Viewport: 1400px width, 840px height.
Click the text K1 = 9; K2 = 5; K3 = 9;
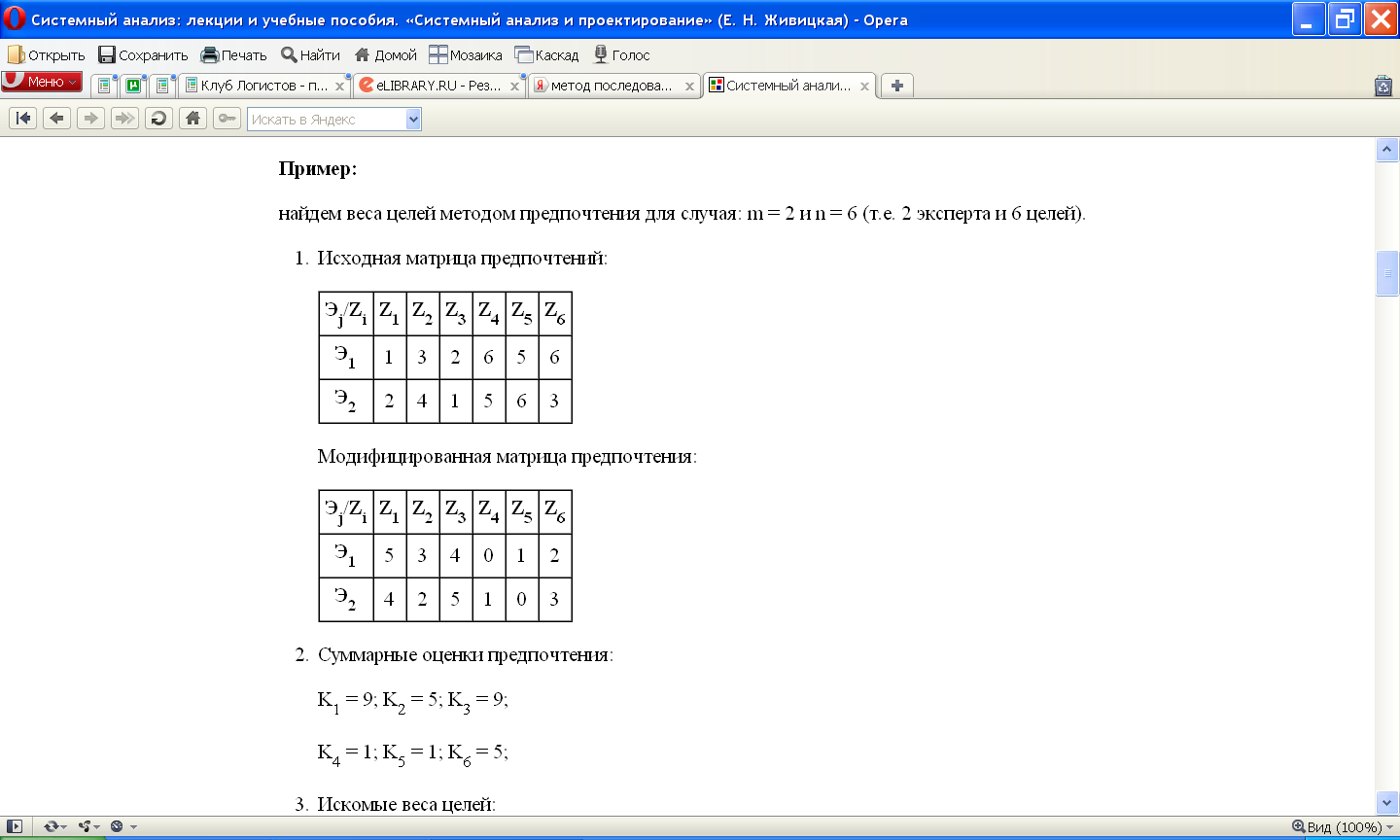(412, 700)
